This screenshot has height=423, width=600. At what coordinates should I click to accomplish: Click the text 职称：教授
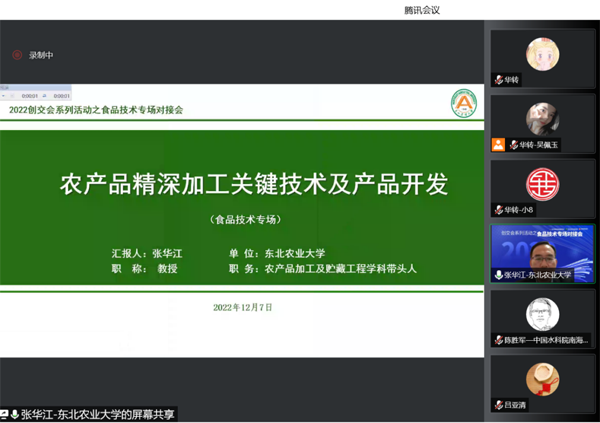coord(145,269)
